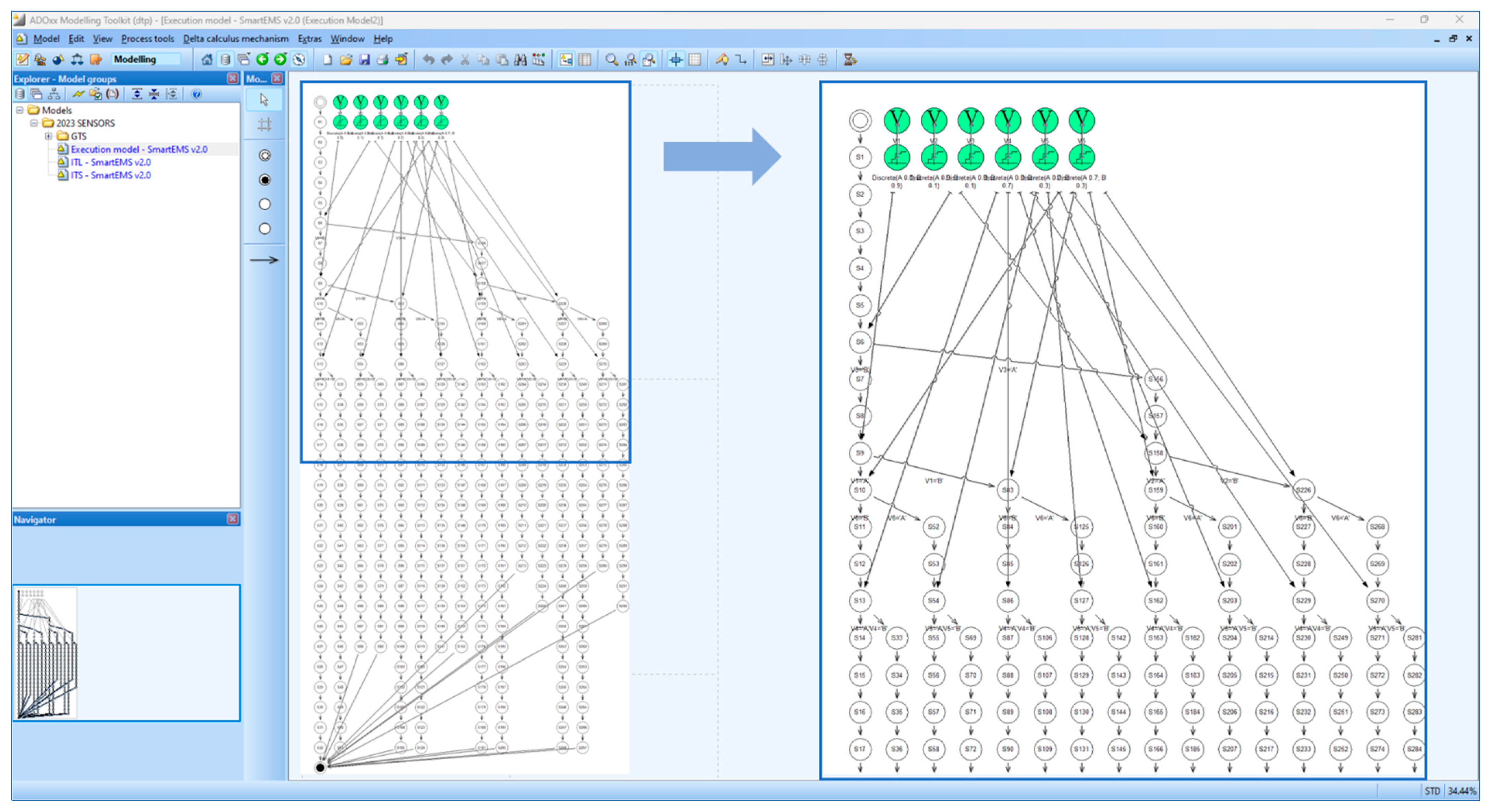Toggle snap crosshair button in toolbar
Viewport: 1492px width, 812px height.
676,60
